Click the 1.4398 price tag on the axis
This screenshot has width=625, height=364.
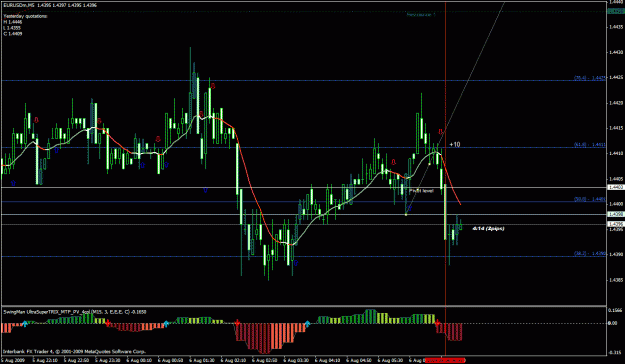[616, 214]
